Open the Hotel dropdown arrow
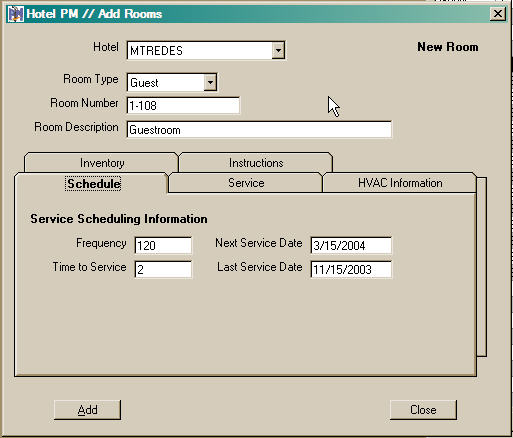The image size is (513, 438). pos(278,51)
